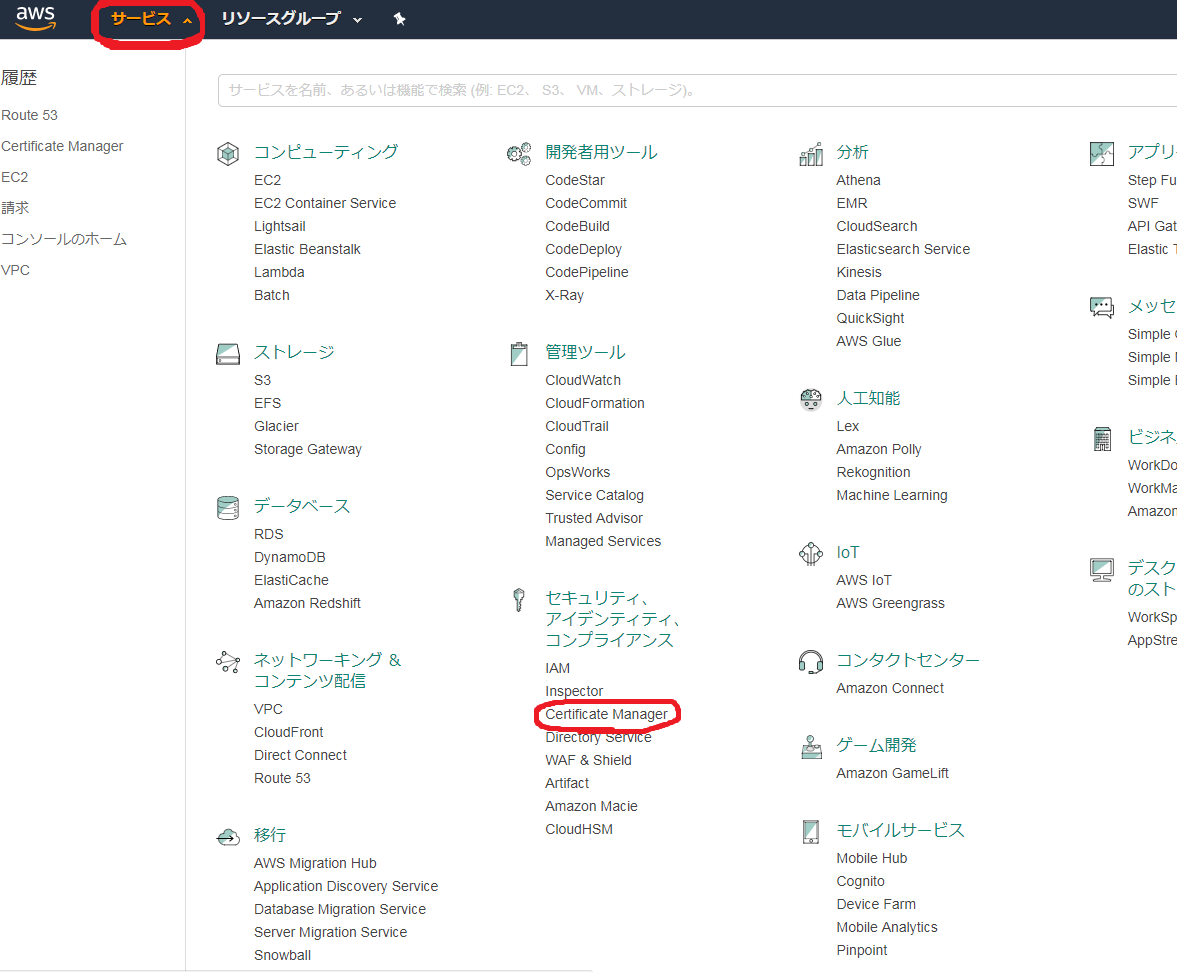The height and width of the screenshot is (972, 1177).
Task: Open the リソースグループ dropdown
Action: pos(292,19)
